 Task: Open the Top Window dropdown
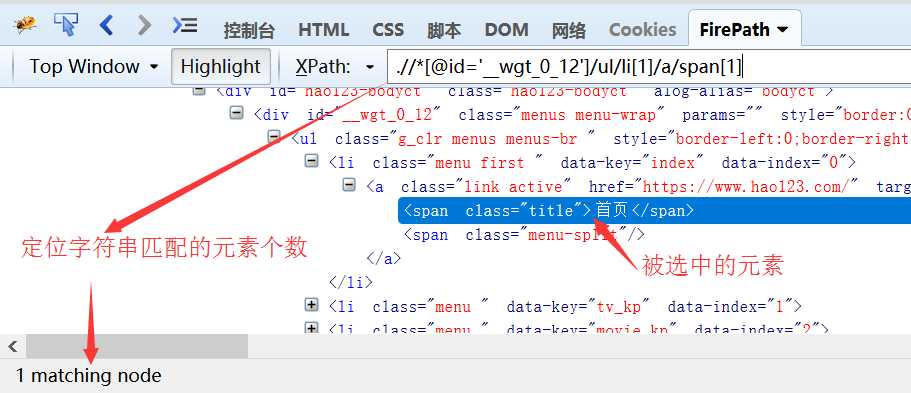pos(94,66)
